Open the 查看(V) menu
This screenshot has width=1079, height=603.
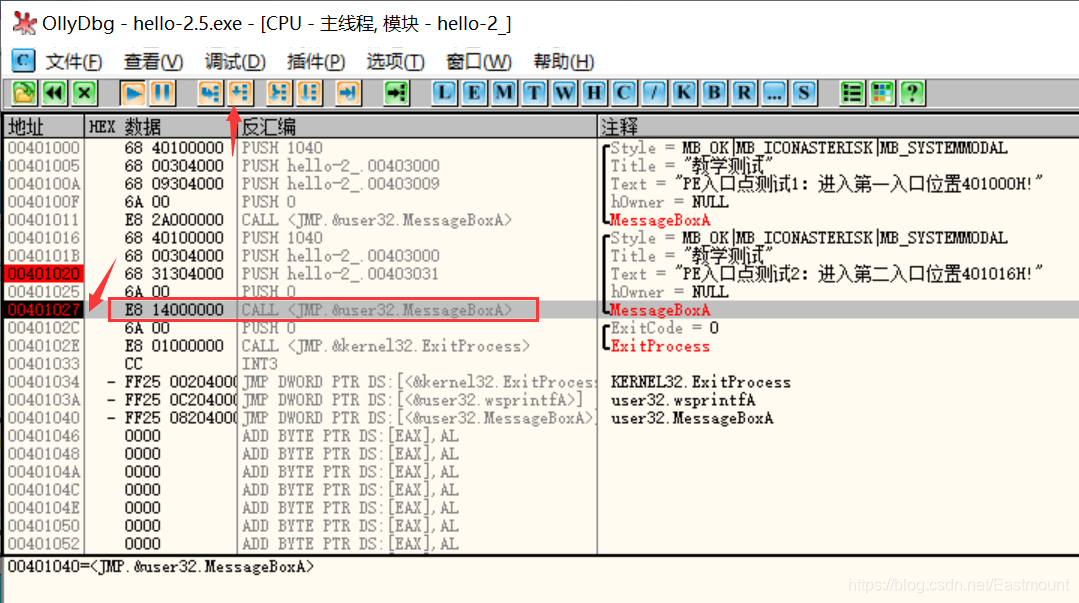tap(153, 62)
